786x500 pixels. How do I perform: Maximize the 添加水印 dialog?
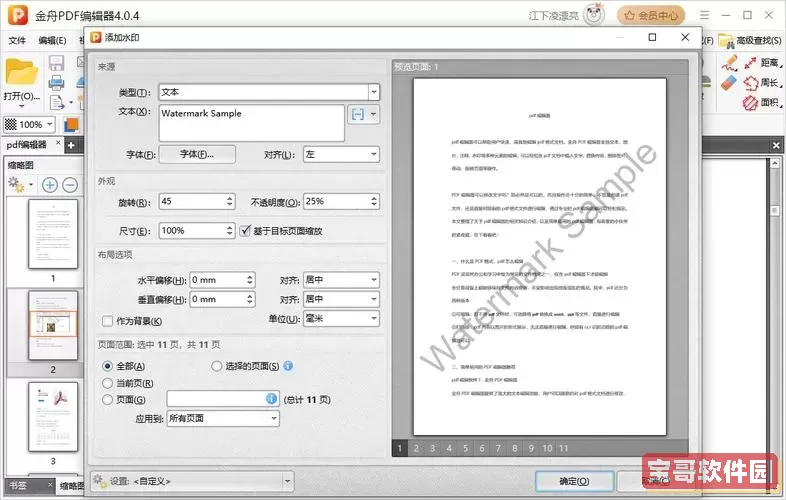point(652,37)
